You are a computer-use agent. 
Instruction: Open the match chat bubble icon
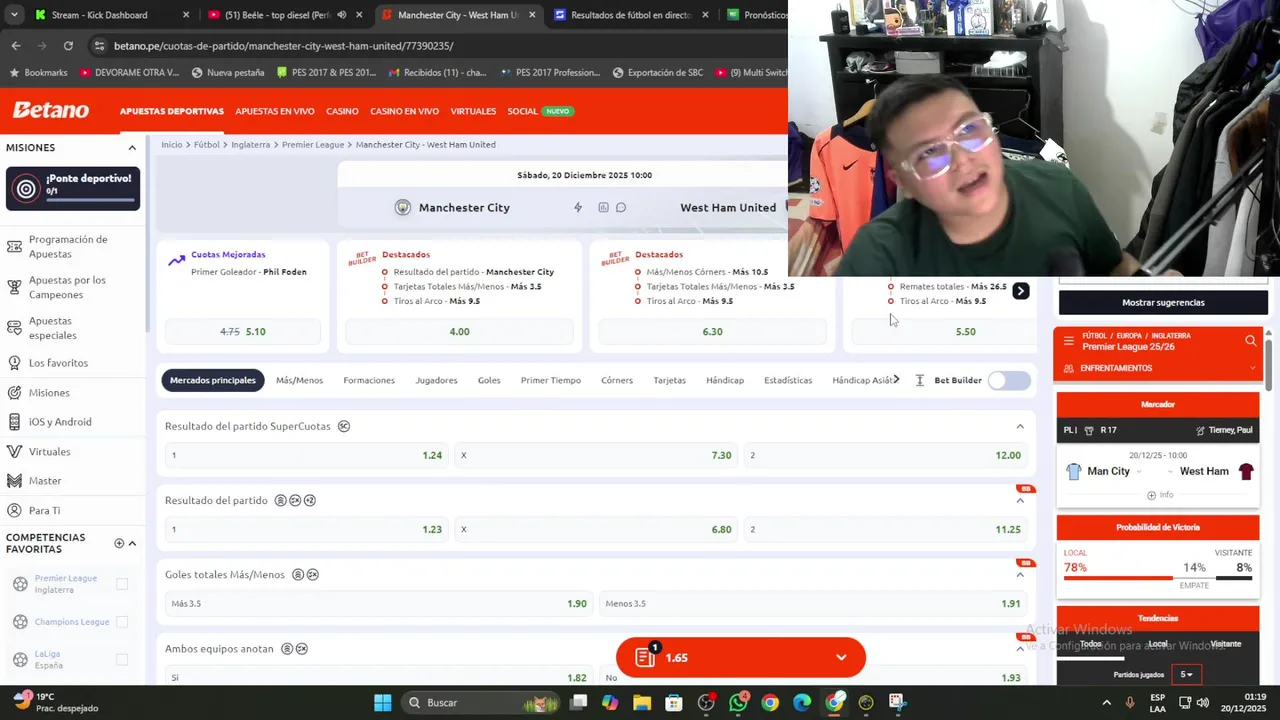pyautogui.click(x=621, y=207)
